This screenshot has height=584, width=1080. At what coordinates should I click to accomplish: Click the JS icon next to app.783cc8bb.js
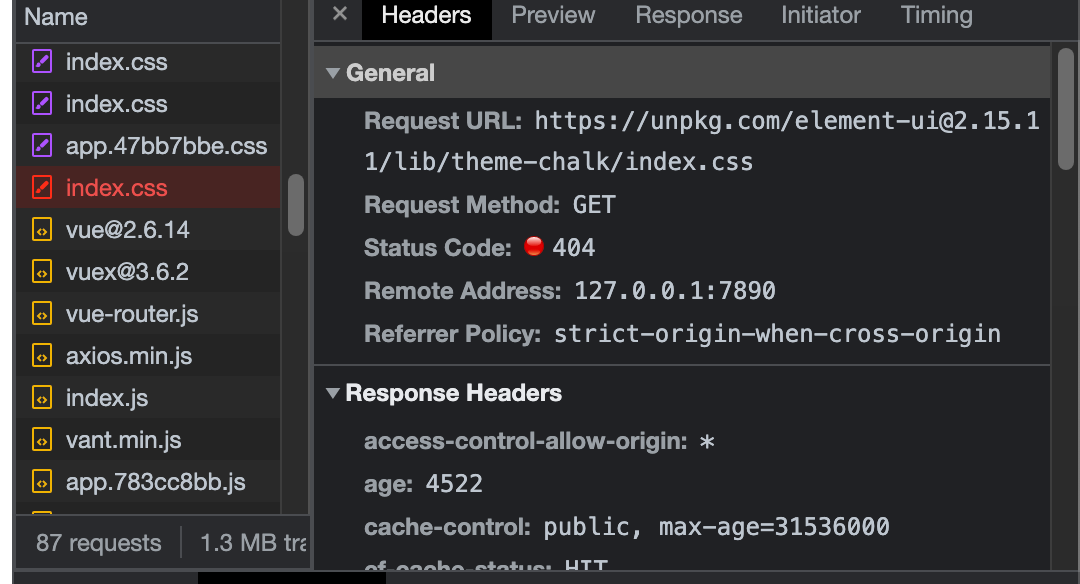(x=40, y=481)
